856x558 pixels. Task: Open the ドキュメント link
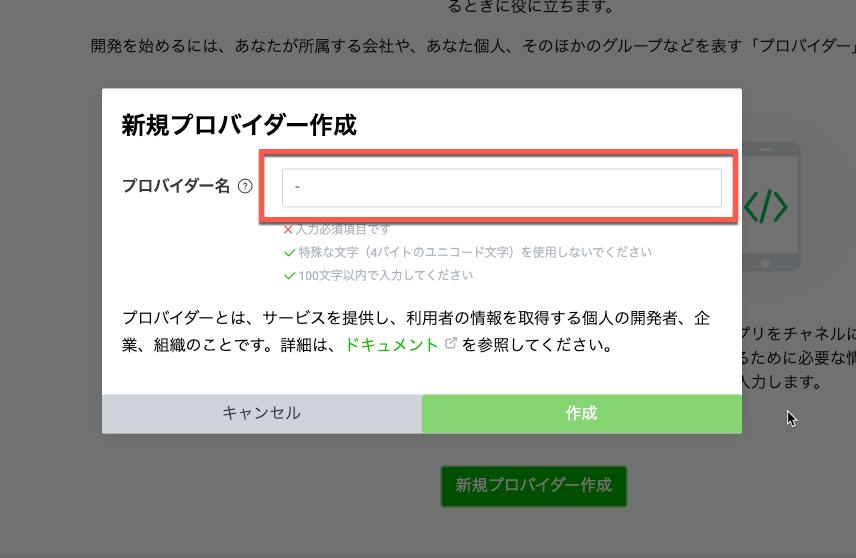point(391,345)
